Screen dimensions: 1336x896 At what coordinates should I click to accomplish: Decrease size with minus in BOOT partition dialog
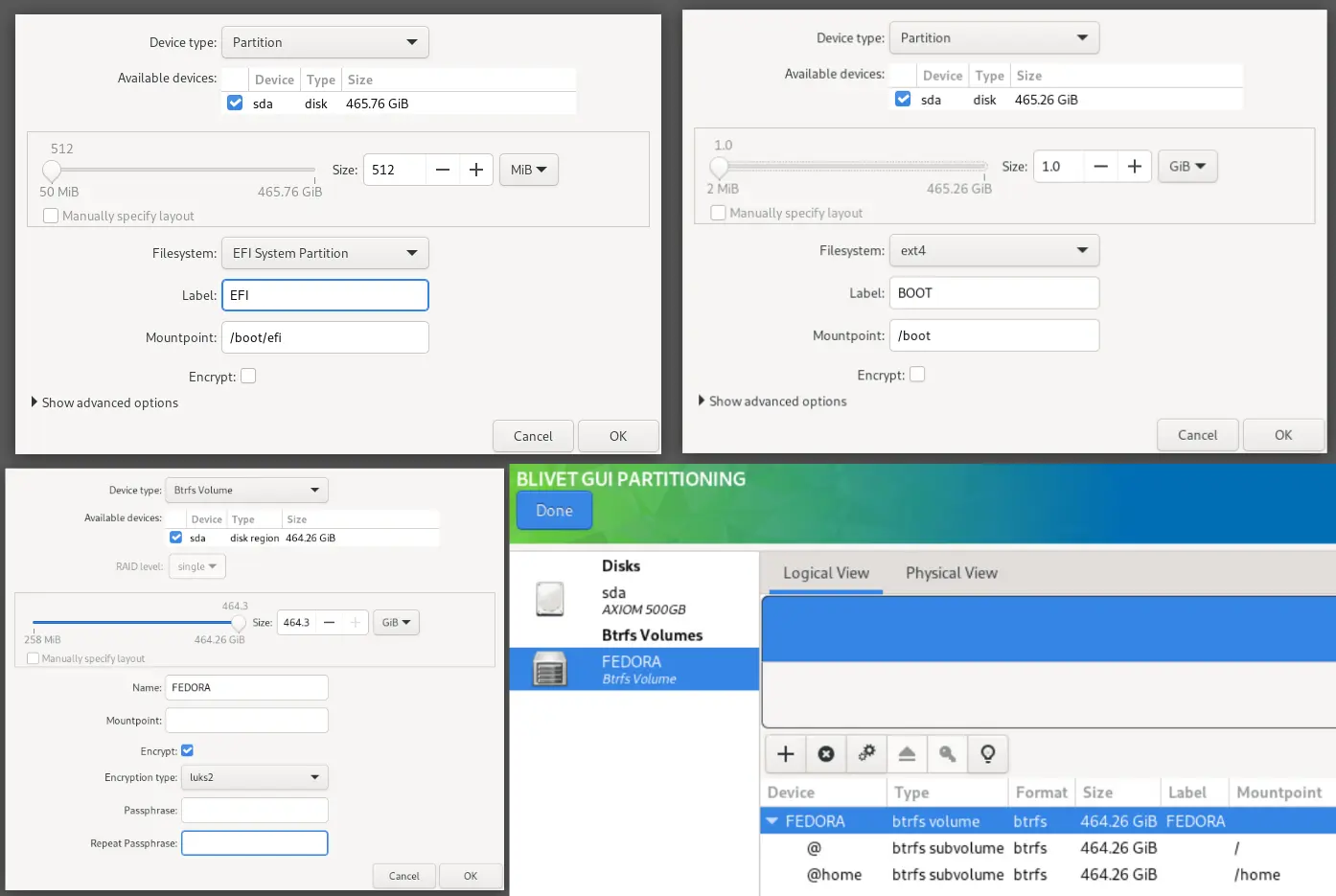(x=1101, y=167)
